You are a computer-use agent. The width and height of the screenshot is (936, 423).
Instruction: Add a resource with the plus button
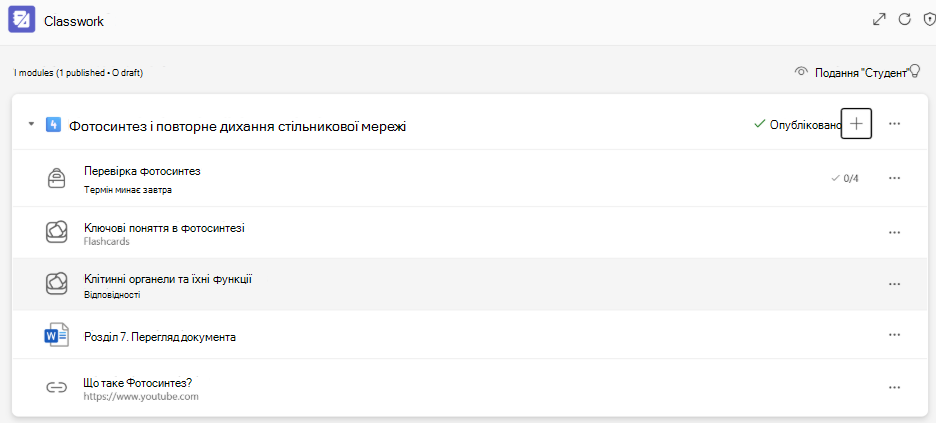click(856, 123)
